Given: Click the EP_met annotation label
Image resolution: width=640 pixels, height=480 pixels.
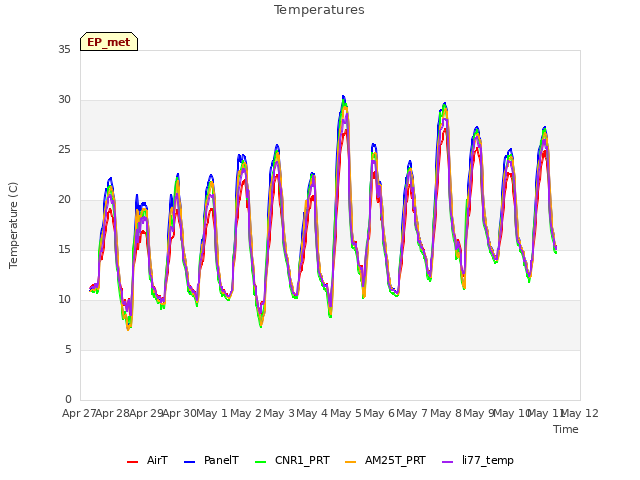Looking at the screenshot, I should click(x=109, y=42).
